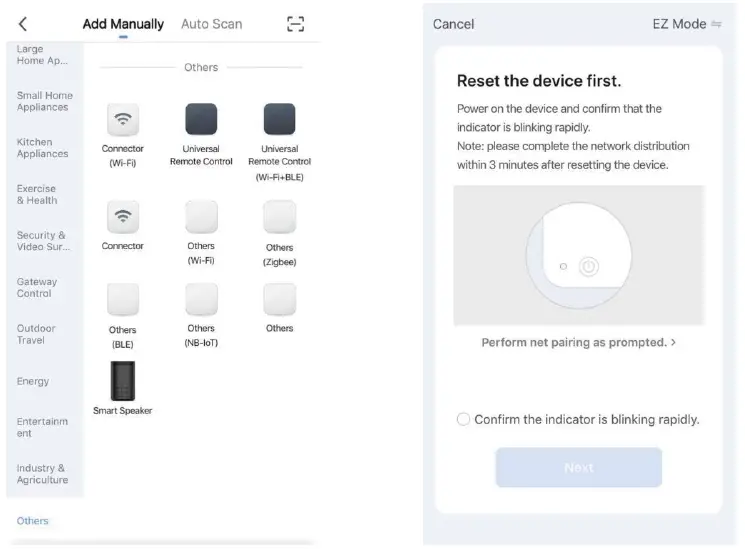Viewport: 745px width, 549px height.
Task: Open the EZ Mode pairing mode switcher
Action: [686, 24]
